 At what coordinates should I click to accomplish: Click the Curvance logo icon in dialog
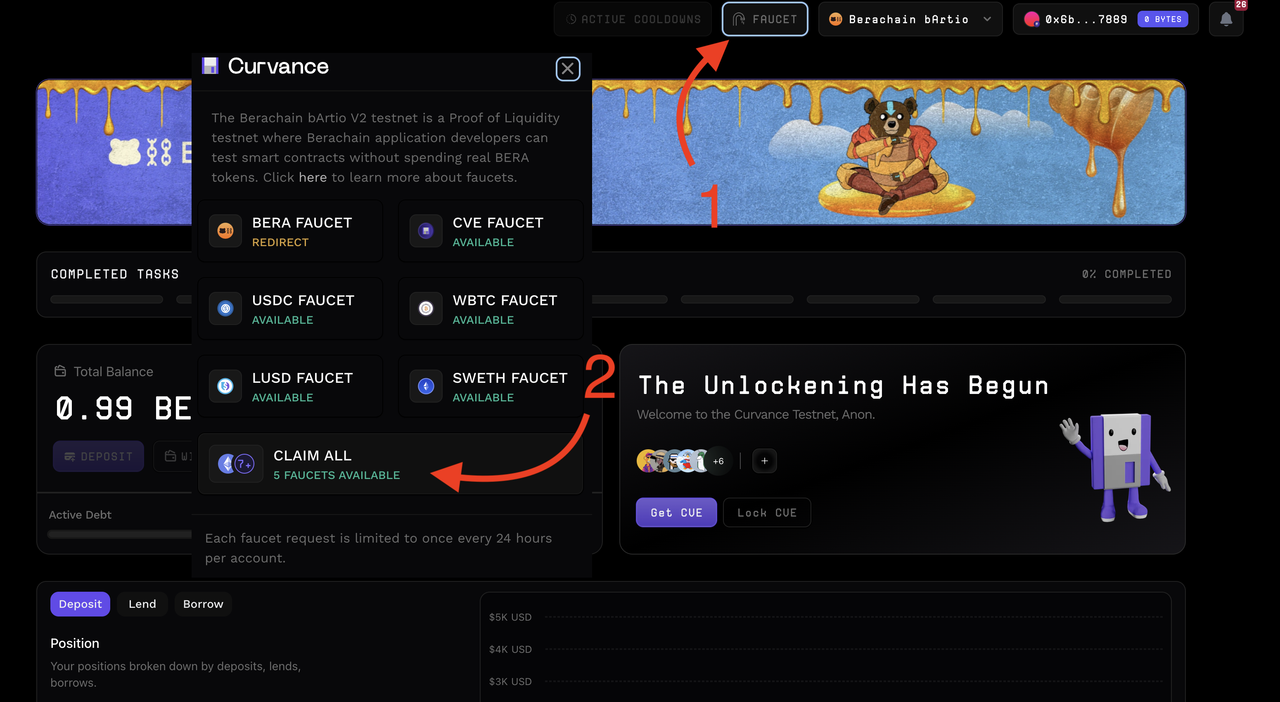click(210, 66)
